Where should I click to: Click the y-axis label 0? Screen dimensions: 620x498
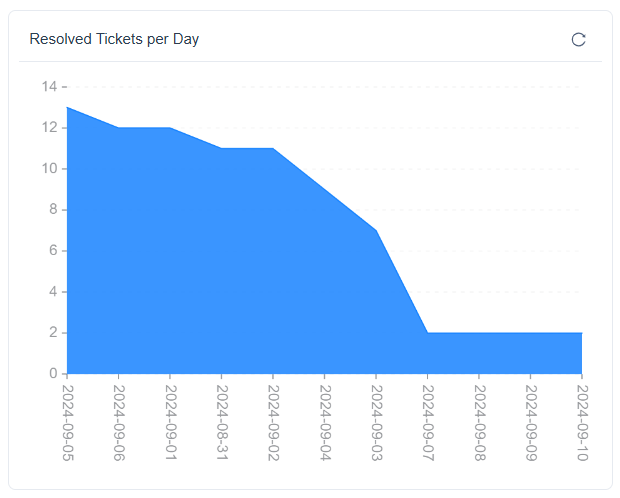click(x=51, y=374)
